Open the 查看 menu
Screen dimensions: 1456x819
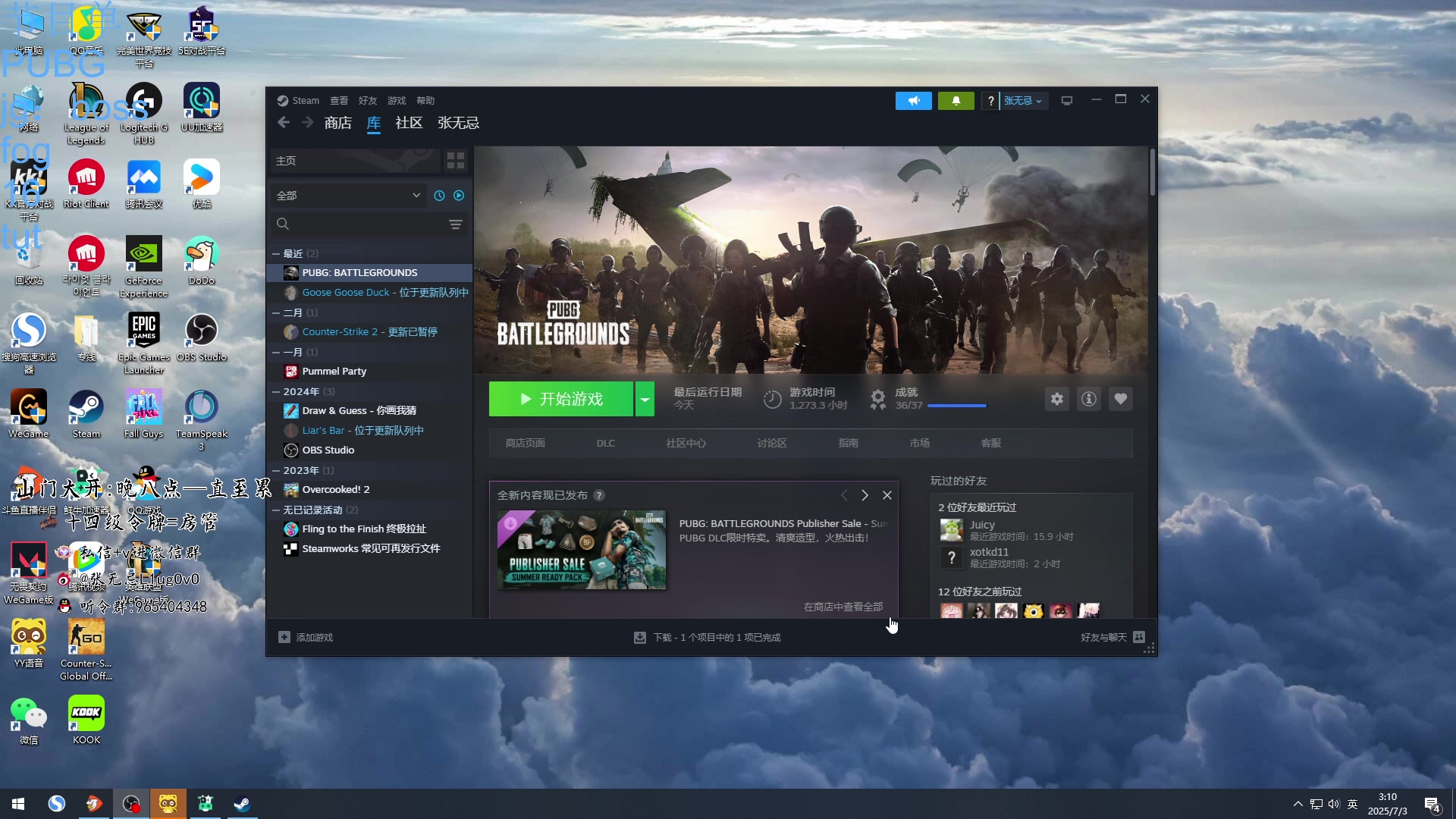click(x=339, y=101)
